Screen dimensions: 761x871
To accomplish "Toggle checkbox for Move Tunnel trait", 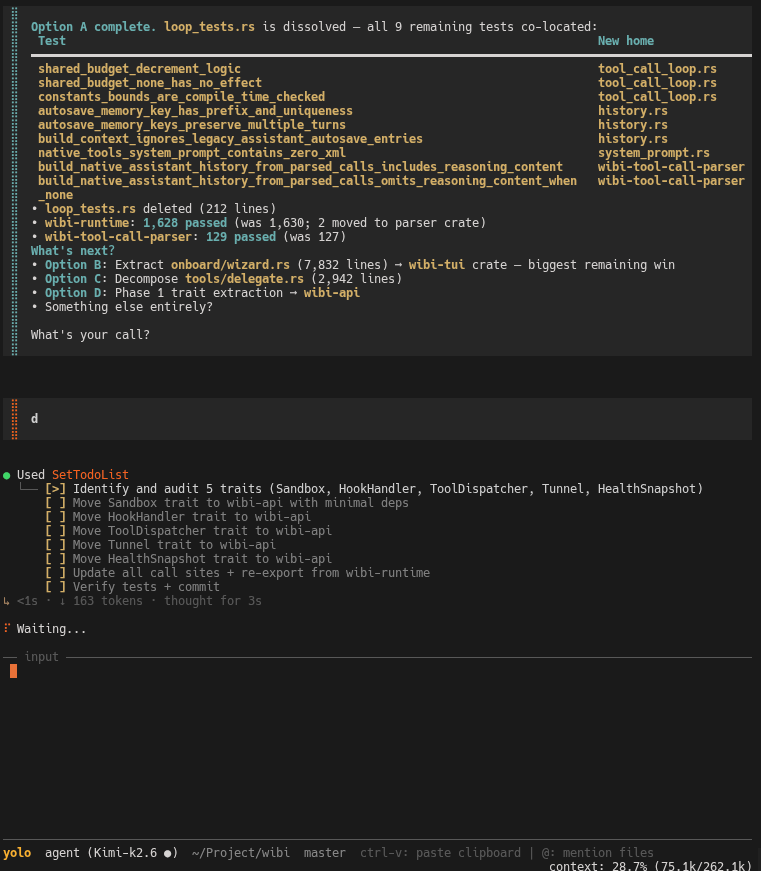I will (x=56, y=545).
